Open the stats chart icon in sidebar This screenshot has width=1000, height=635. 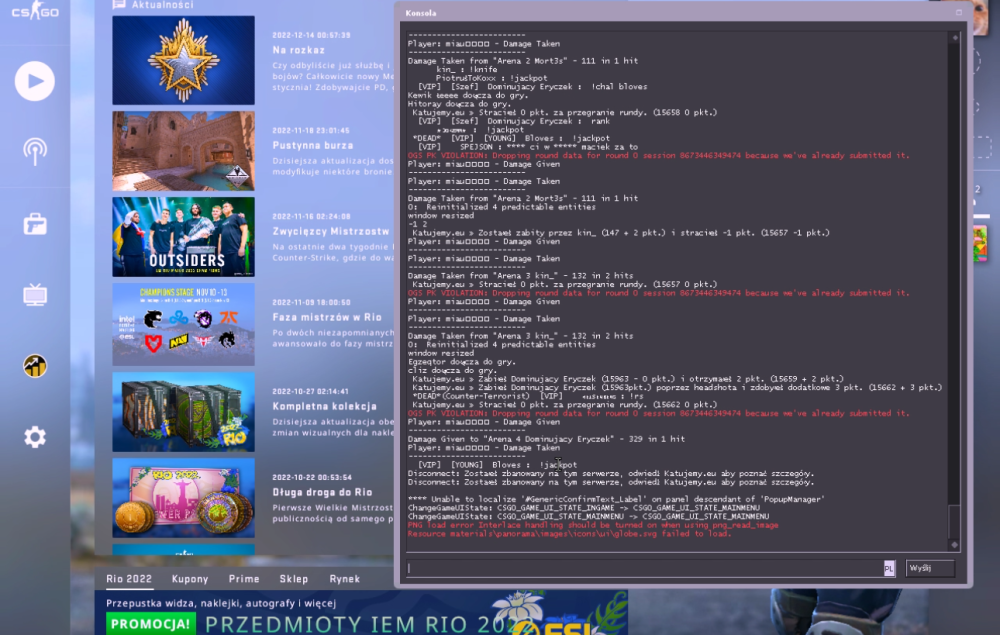tap(34, 366)
